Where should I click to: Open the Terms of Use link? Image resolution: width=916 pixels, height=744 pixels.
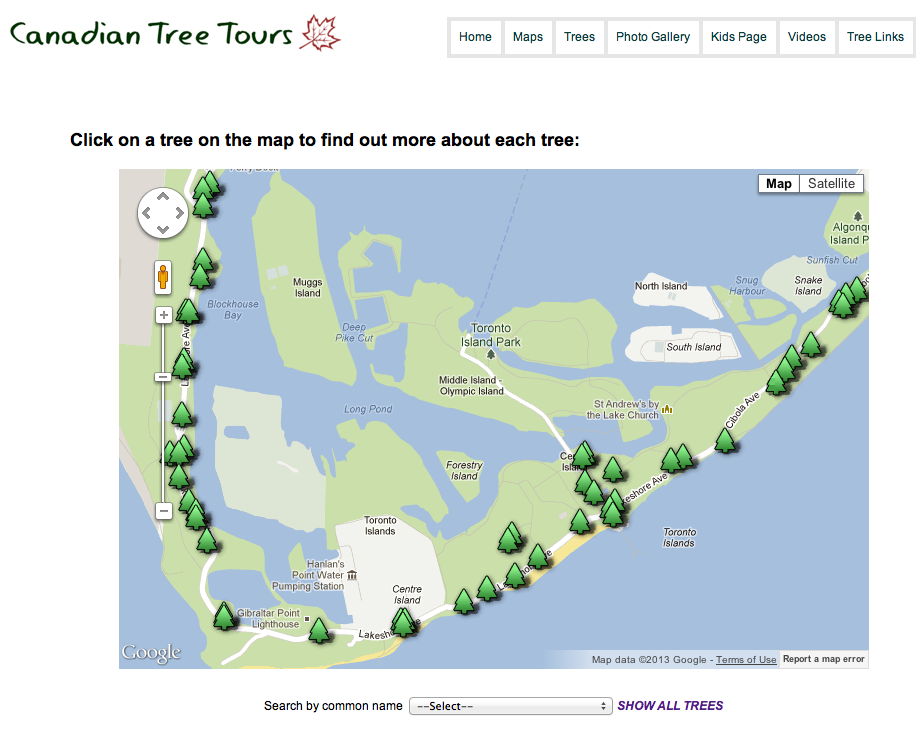[746, 659]
